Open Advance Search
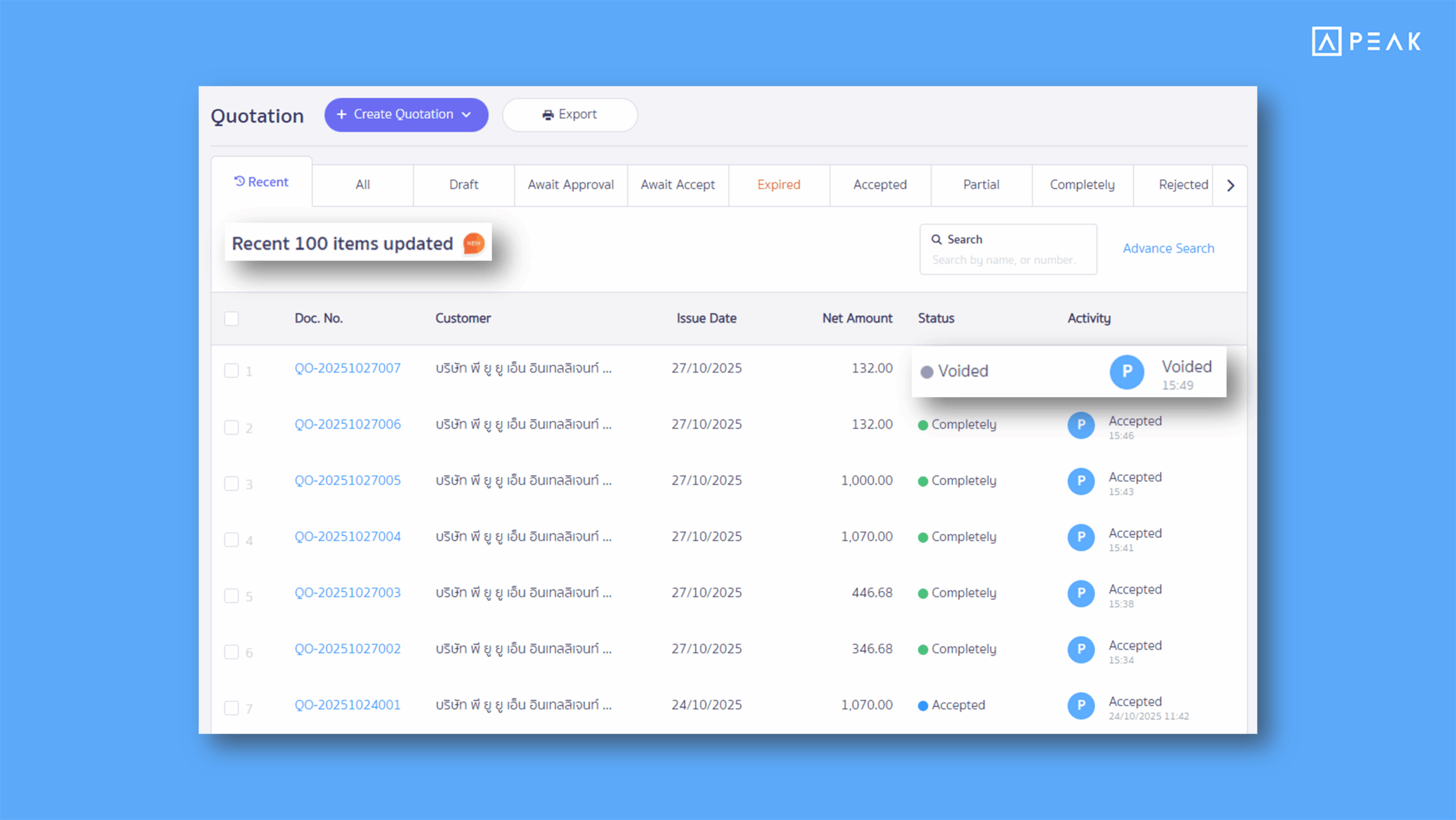 click(1168, 248)
